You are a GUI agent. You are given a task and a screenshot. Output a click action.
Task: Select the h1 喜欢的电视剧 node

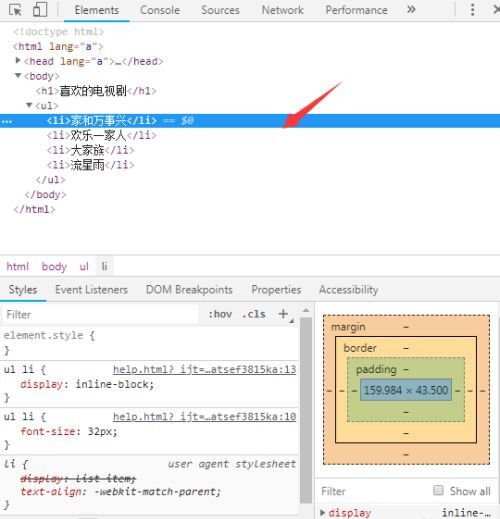[96, 91]
